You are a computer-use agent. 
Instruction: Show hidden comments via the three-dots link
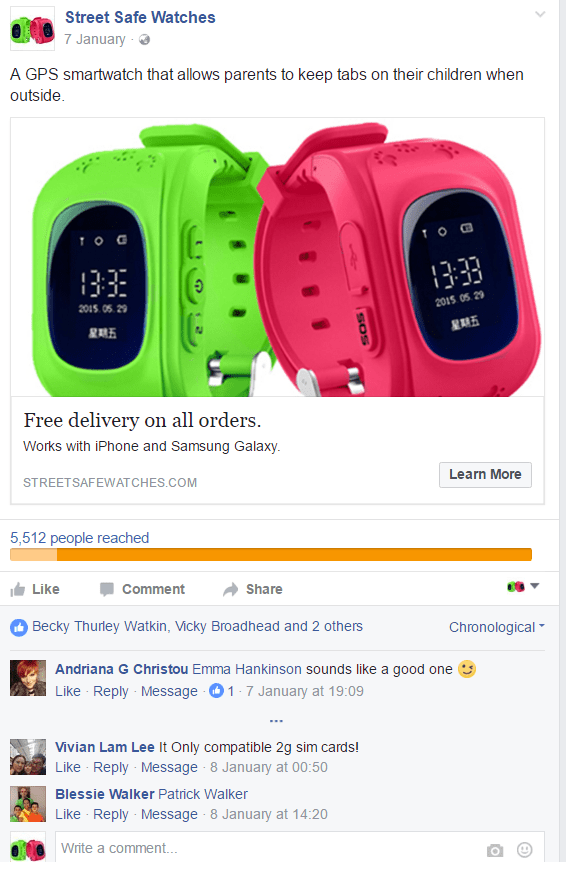click(276, 721)
